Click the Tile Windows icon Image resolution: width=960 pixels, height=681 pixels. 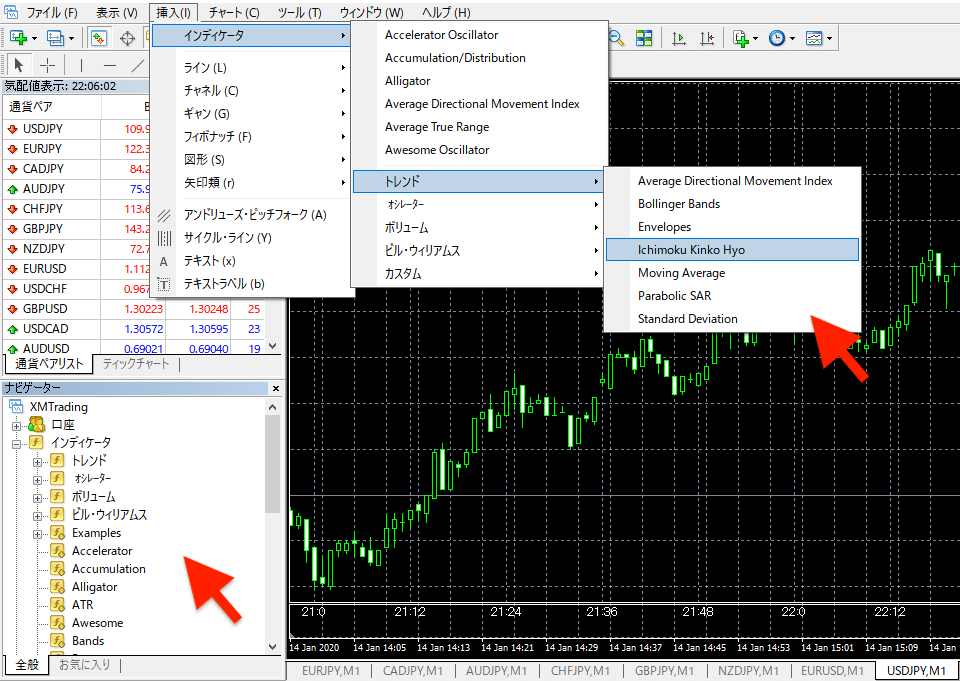644,38
